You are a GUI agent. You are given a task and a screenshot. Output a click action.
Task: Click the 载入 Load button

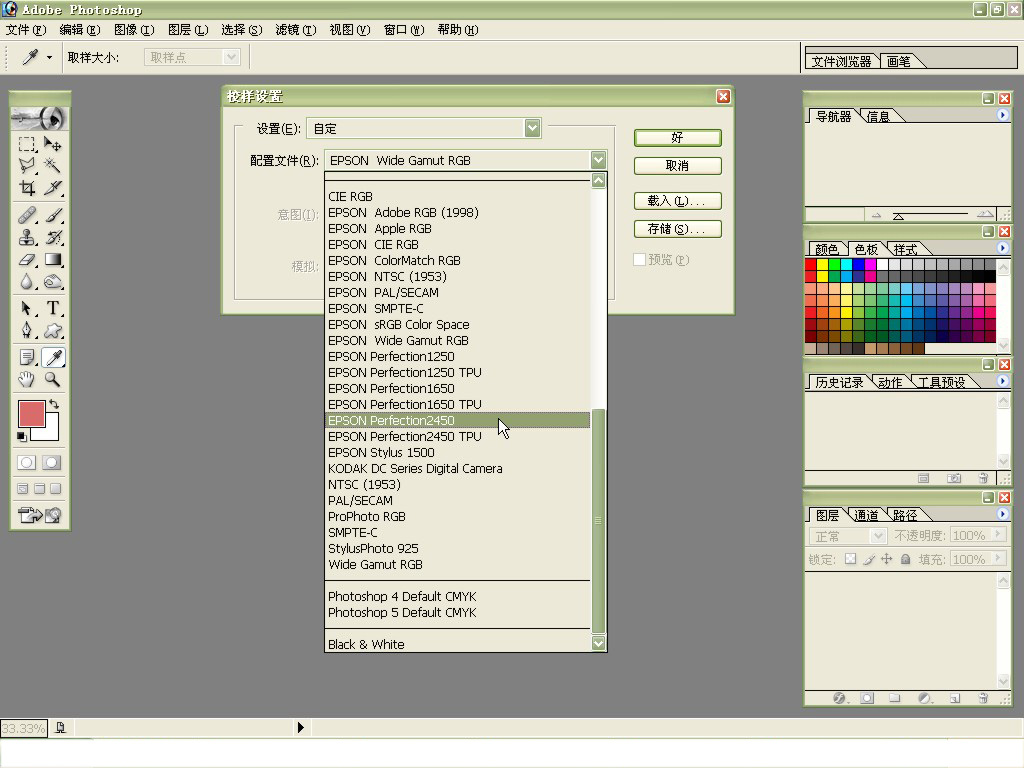point(677,201)
